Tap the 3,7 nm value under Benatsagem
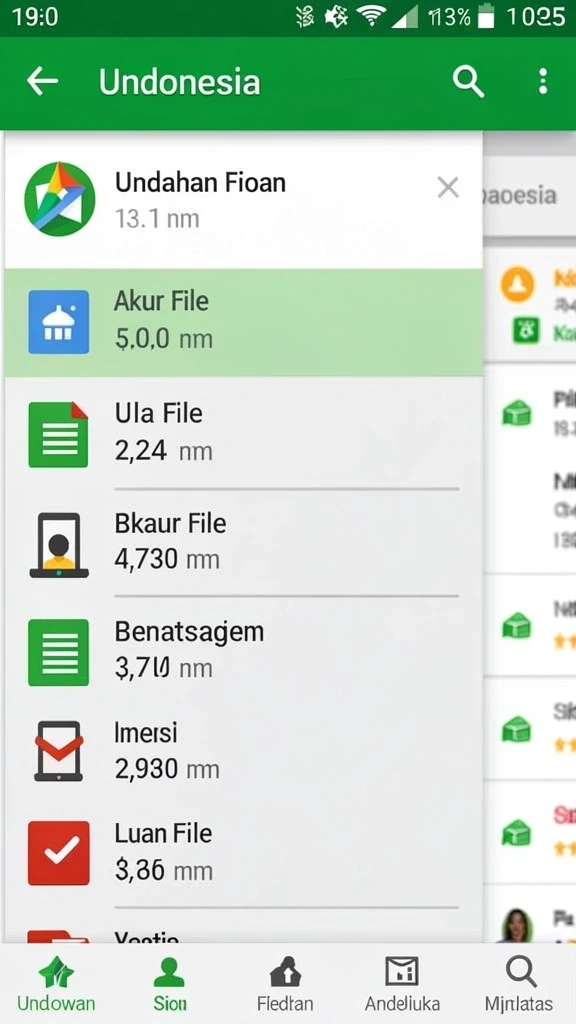 [163, 668]
